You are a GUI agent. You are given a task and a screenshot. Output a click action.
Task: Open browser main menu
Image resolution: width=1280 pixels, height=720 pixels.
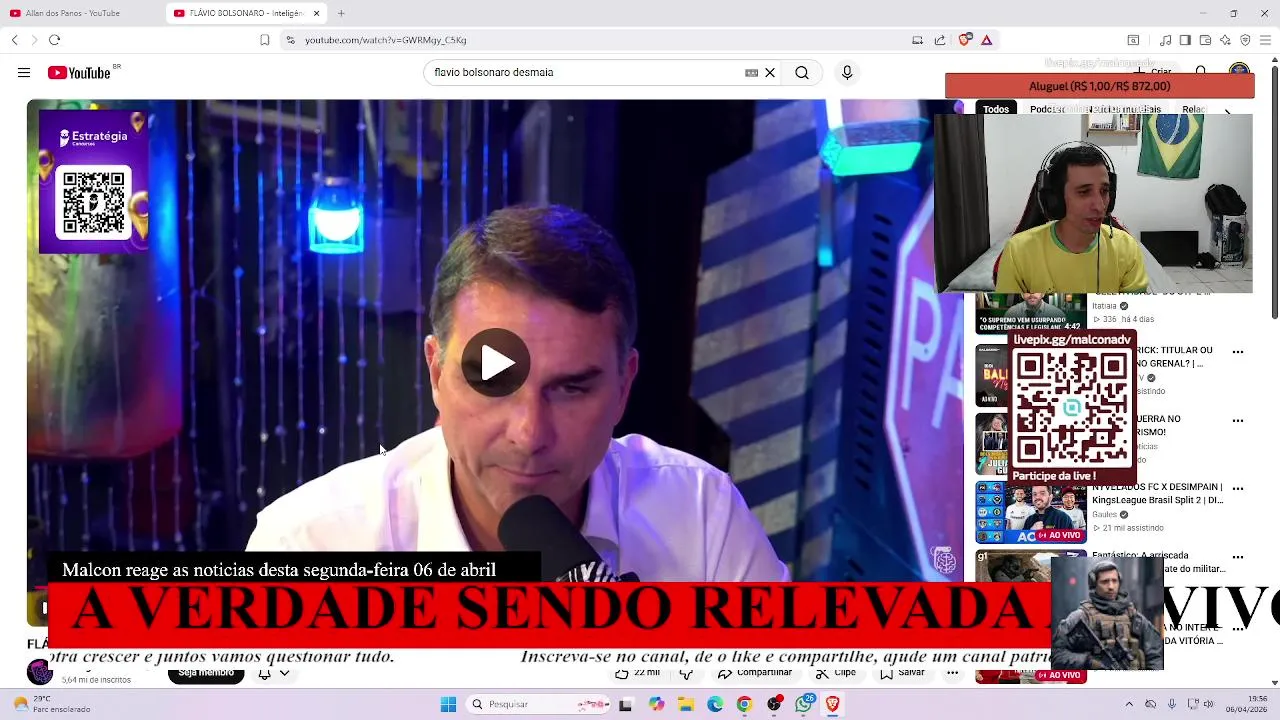(1265, 40)
